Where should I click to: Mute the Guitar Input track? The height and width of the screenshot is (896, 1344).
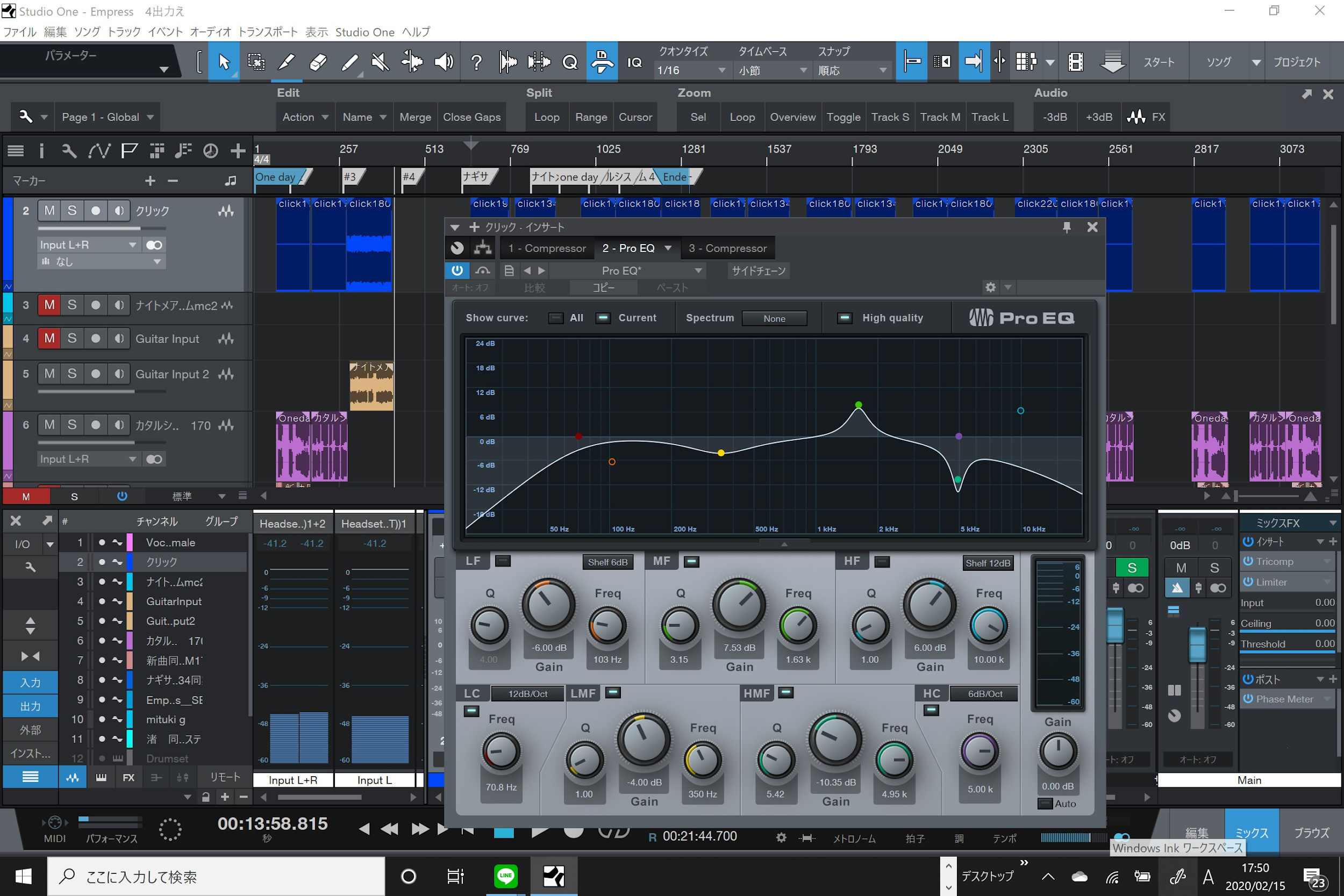click(49, 338)
